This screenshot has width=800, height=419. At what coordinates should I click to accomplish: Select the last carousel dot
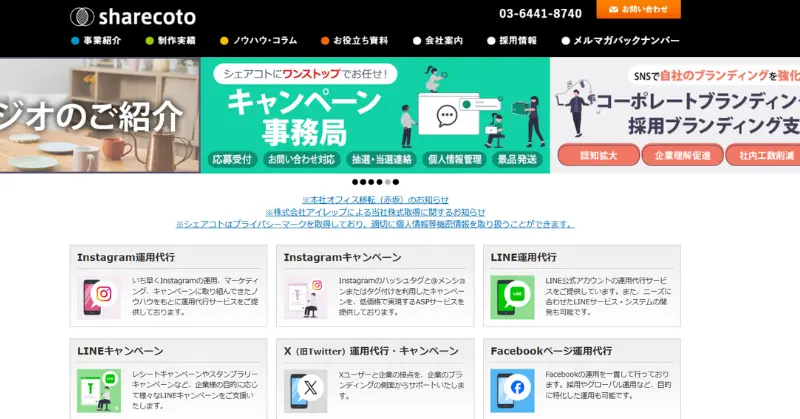click(x=396, y=182)
